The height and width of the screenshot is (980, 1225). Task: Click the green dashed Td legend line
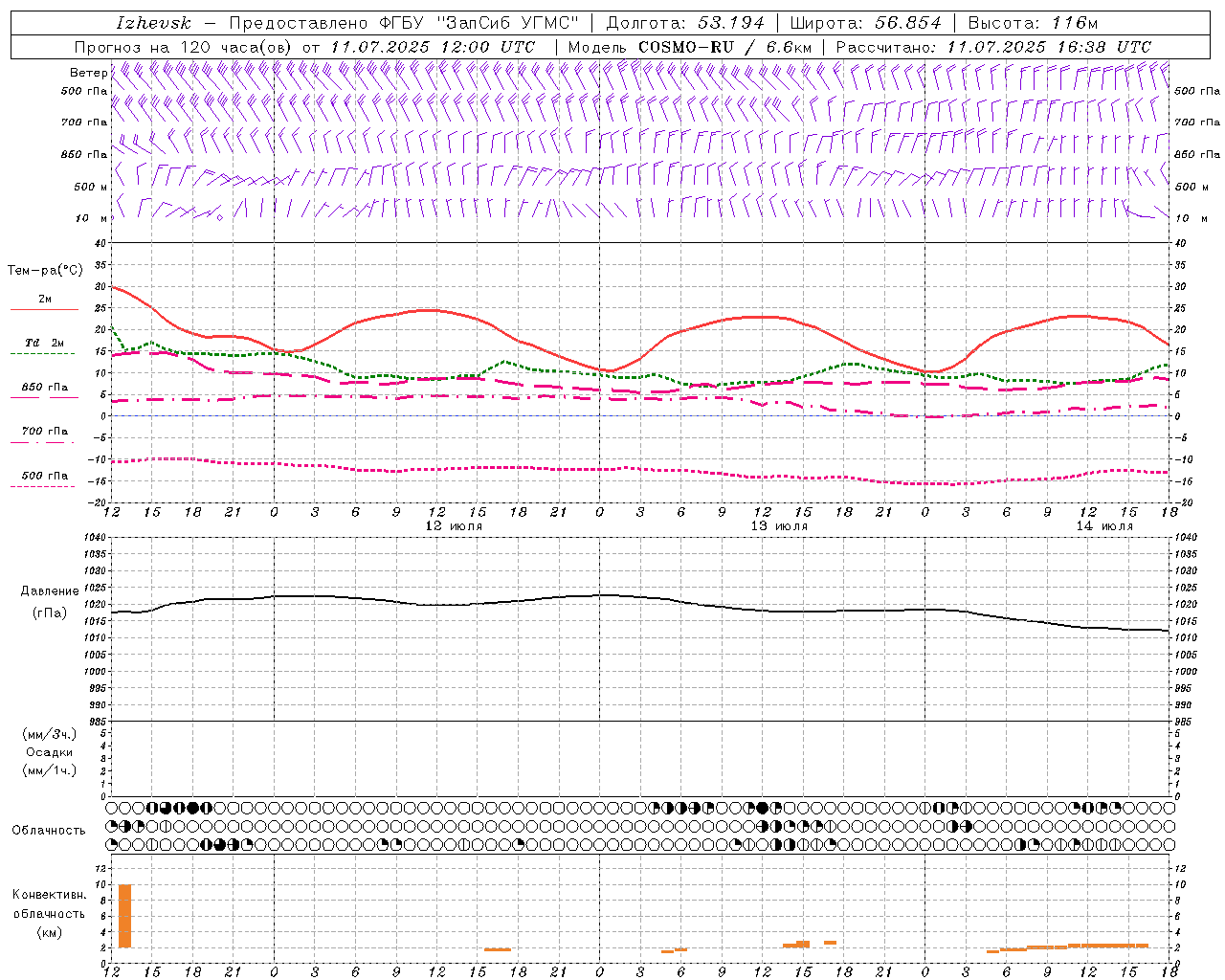[43, 354]
